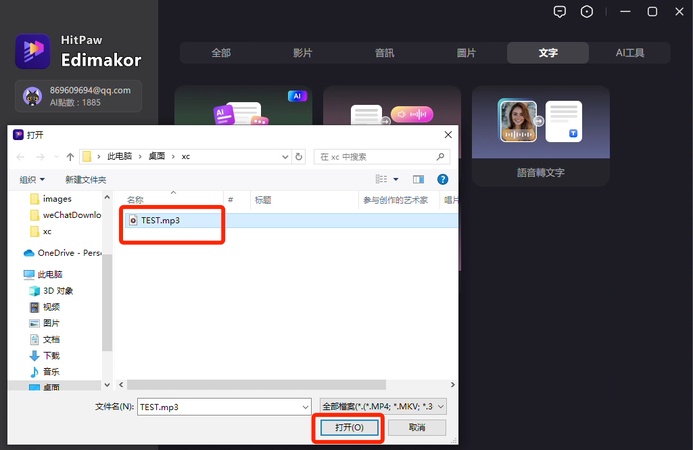Open the blue help icon
This screenshot has width=693, height=450.
442,179
